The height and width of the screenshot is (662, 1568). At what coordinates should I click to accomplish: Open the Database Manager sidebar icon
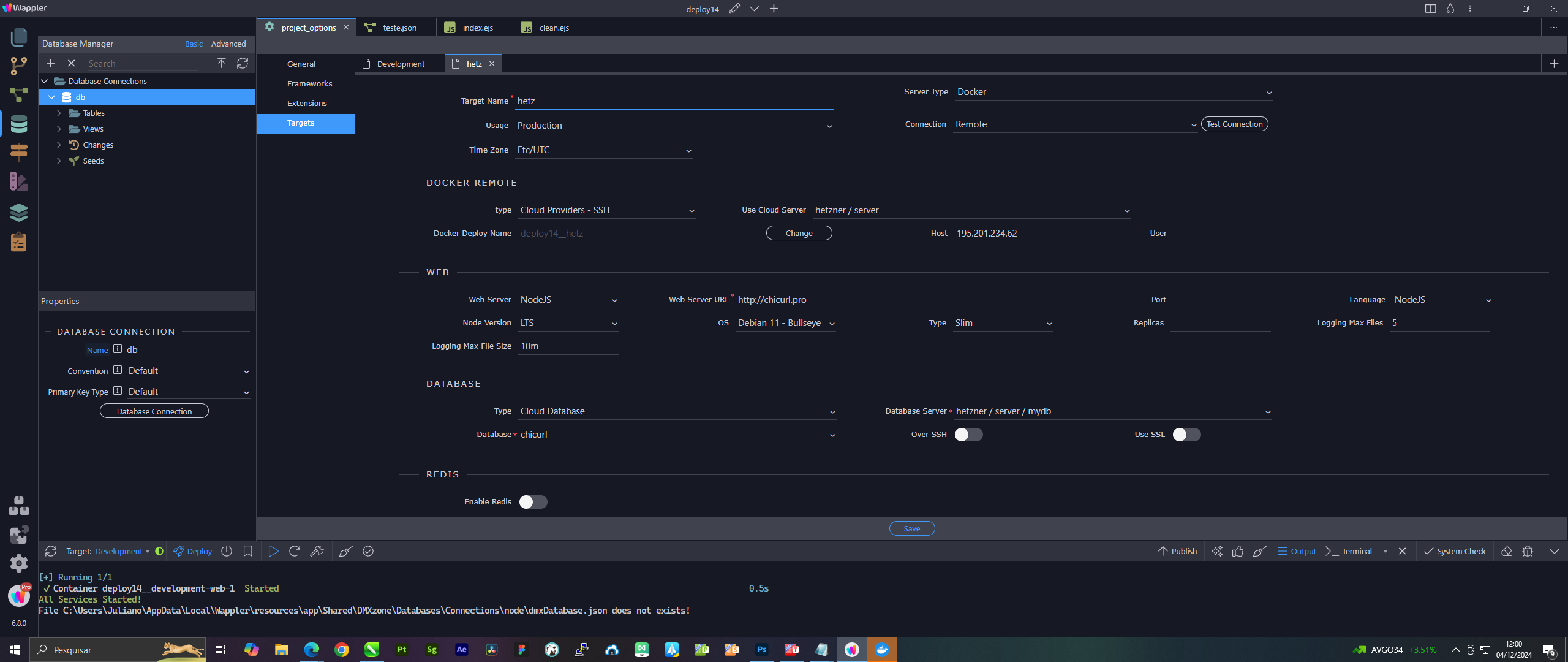pos(19,124)
